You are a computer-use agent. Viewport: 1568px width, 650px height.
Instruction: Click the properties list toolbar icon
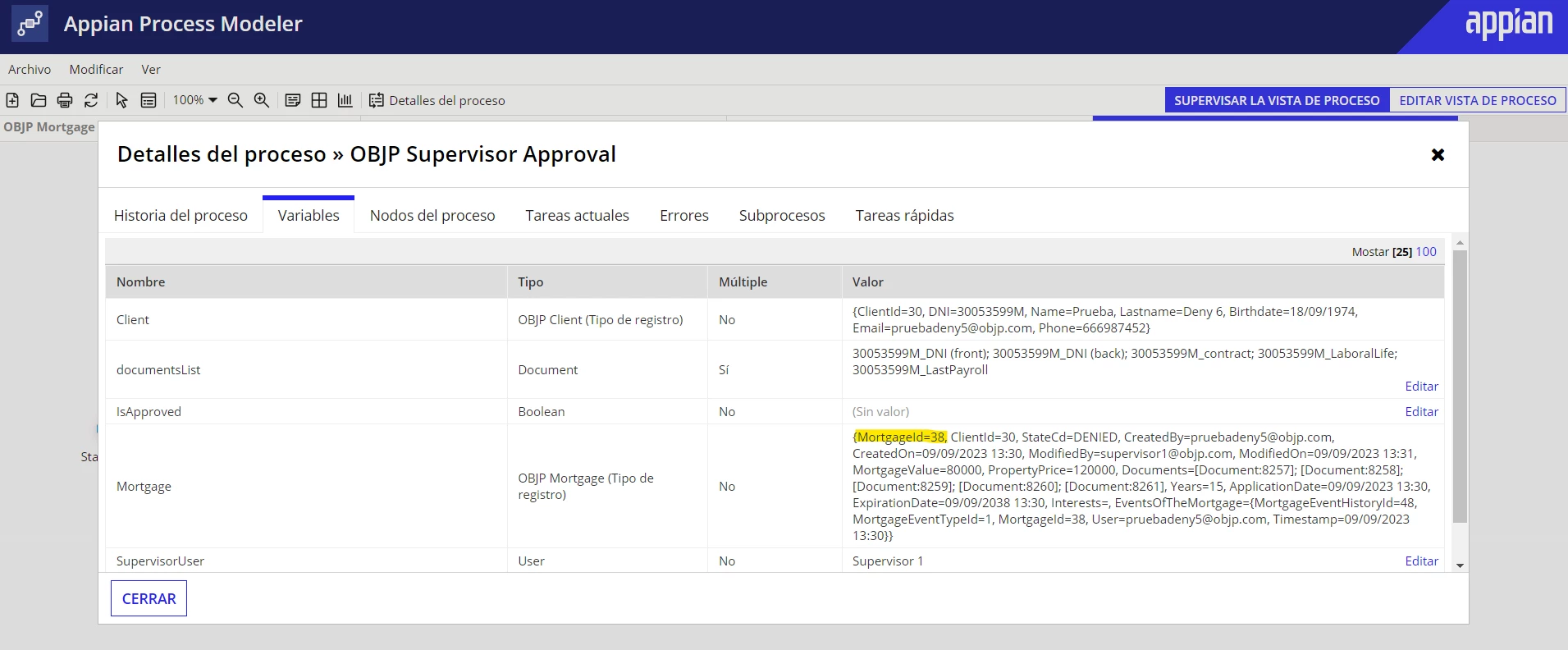[149, 100]
